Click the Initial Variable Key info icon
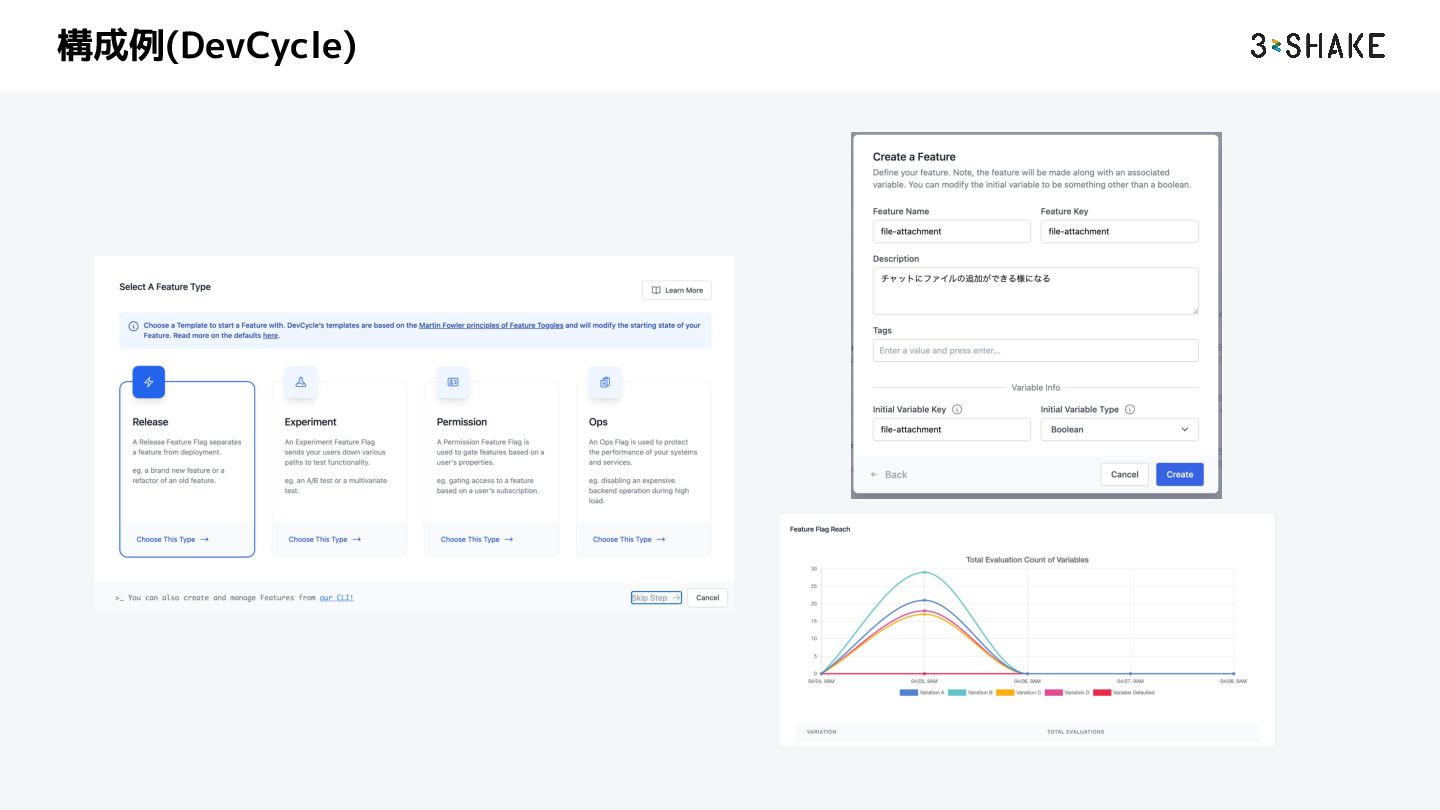The height and width of the screenshot is (810, 1440). coord(957,409)
